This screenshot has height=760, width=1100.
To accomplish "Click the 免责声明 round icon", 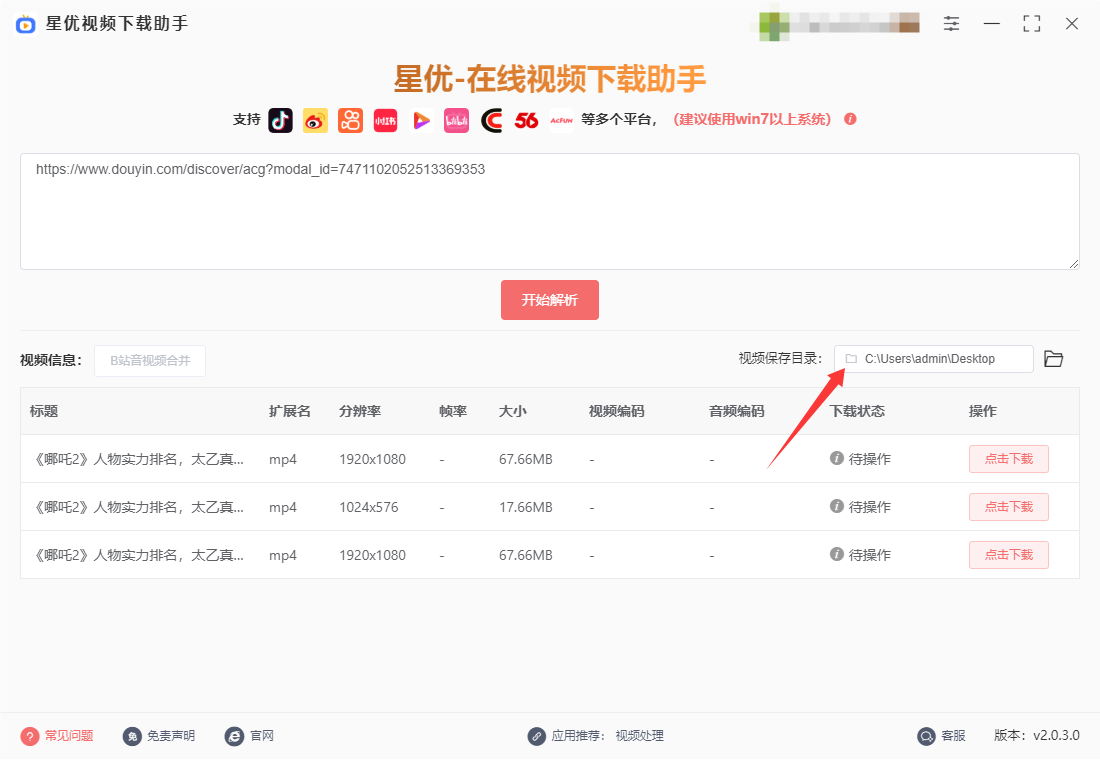I will tap(132, 736).
